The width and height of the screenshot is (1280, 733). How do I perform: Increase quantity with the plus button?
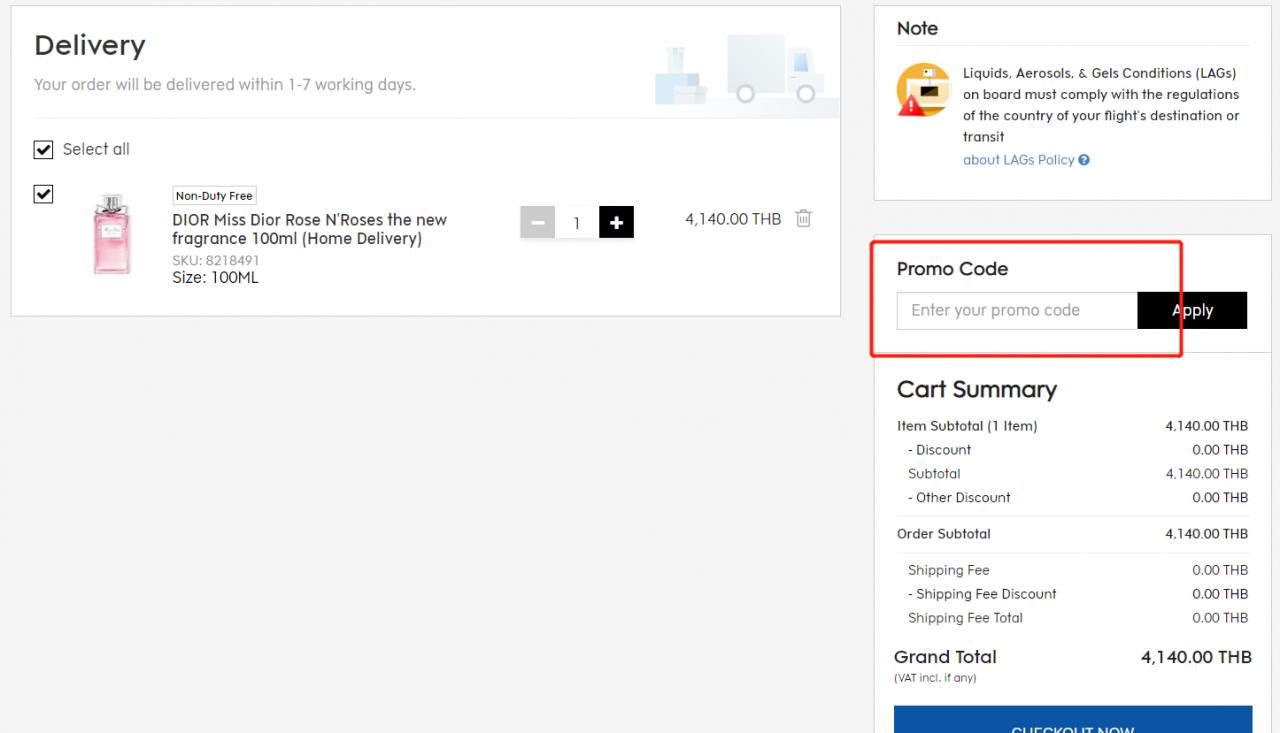616,223
